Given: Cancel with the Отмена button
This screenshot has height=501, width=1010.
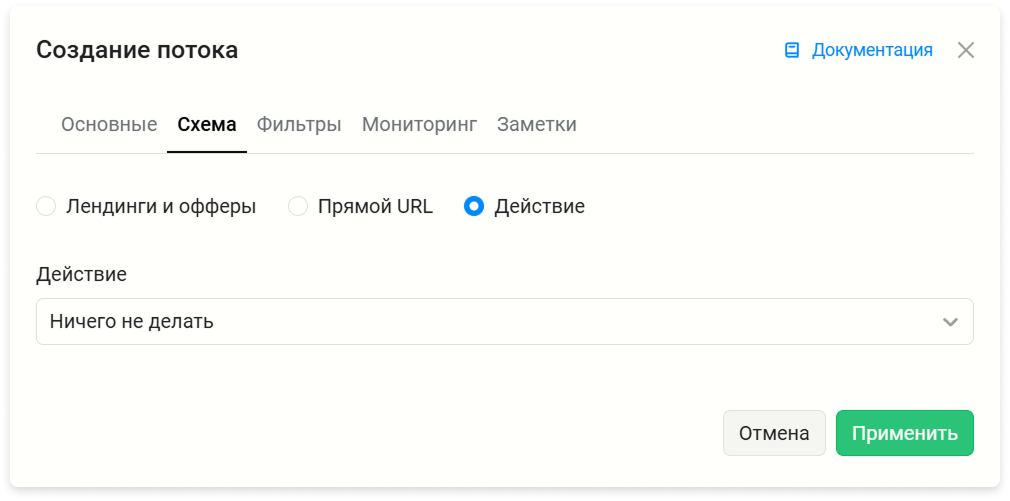Looking at the screenshot, I should click(x=774, y=433).
